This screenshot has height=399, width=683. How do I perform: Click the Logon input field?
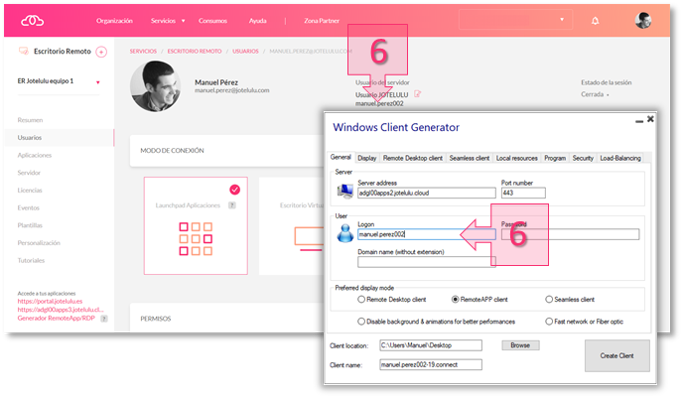426,234
